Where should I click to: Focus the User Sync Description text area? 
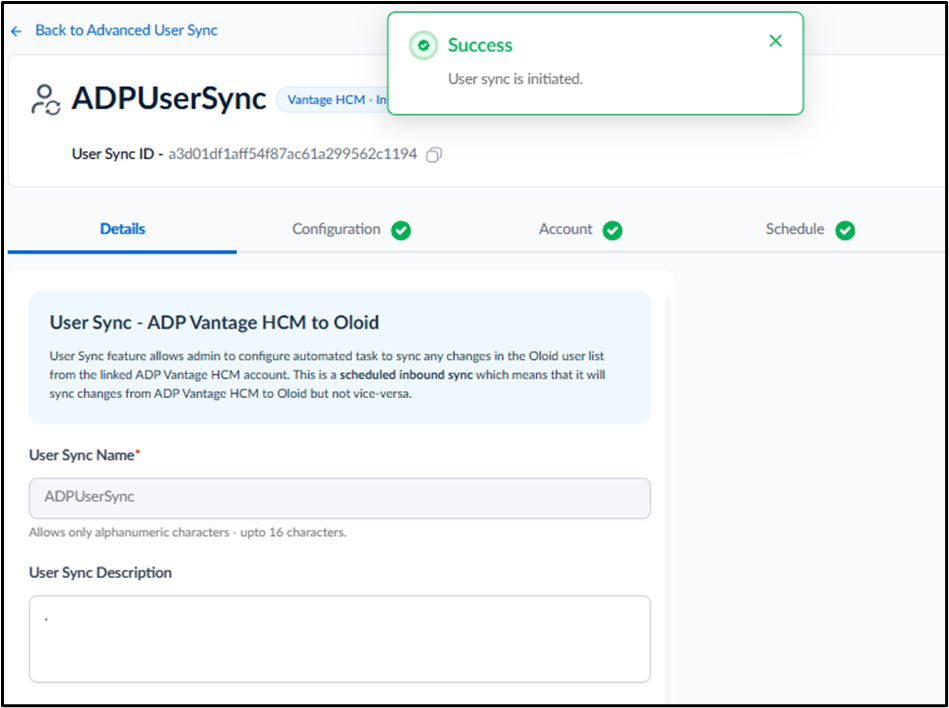tap(340, 639)
